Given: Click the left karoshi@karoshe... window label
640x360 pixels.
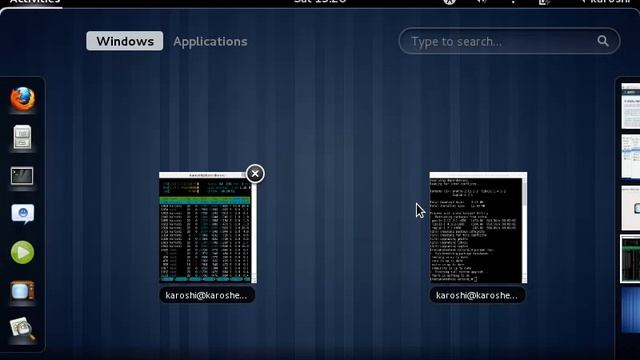Looking at the screenshot, I should (207, 295).
